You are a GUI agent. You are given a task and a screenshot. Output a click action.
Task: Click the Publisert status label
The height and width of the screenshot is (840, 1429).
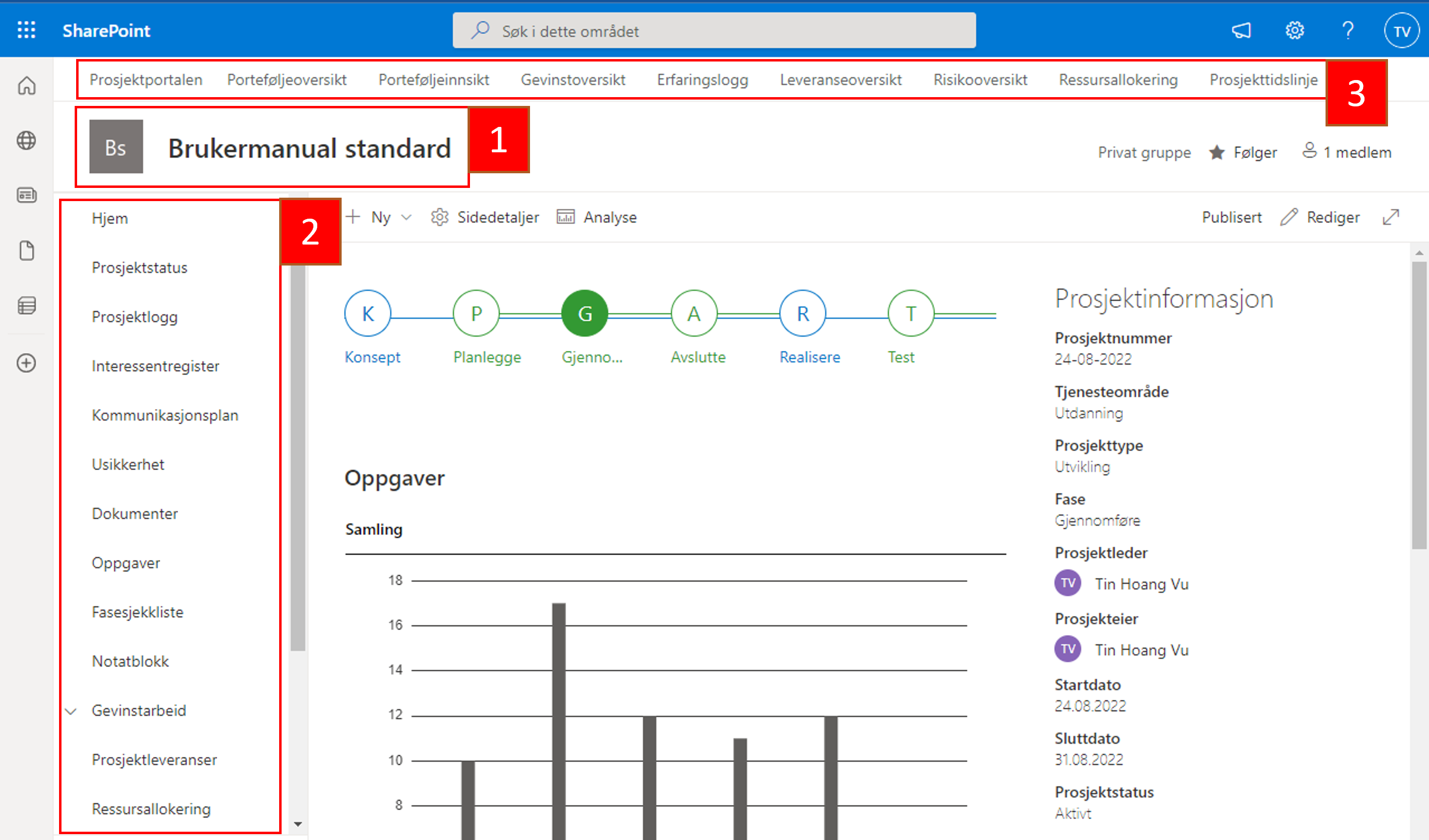1232,217
